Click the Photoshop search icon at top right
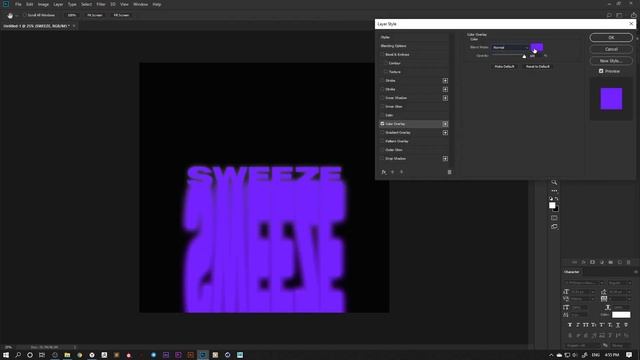The height and width of the screenshot is (360, 640). click(x=609, y=15)
